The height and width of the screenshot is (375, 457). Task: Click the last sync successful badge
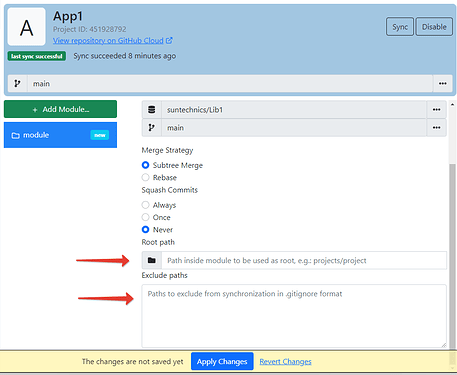click(37, 56)
